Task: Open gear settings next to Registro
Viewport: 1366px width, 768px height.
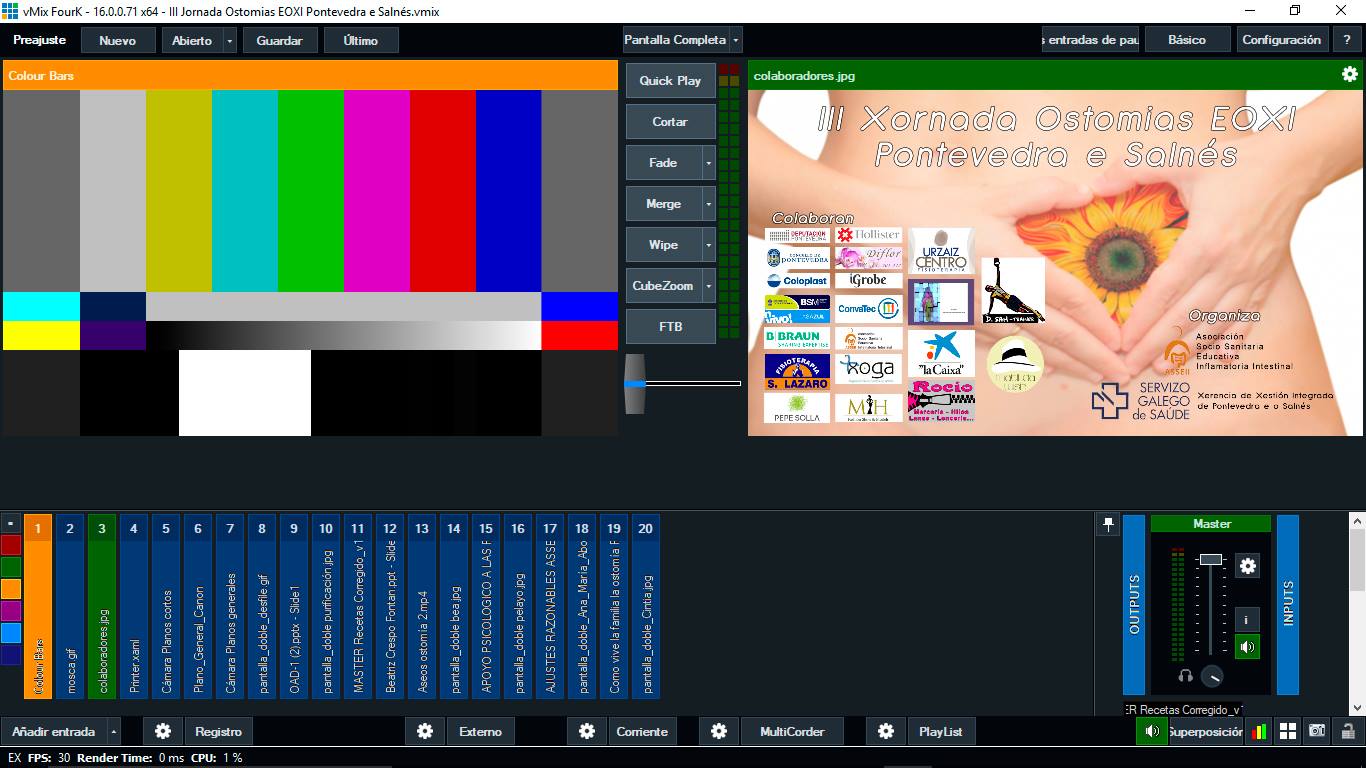Action: [163, 732]
